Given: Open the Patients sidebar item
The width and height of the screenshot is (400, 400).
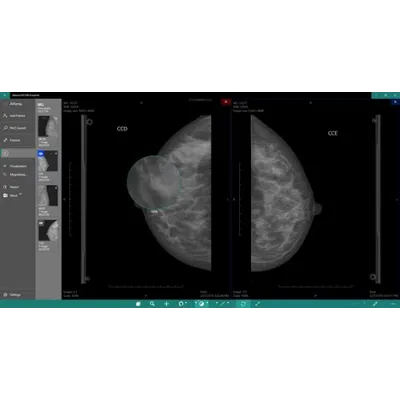Looking at the screenshot, I should tap(17, 140).
